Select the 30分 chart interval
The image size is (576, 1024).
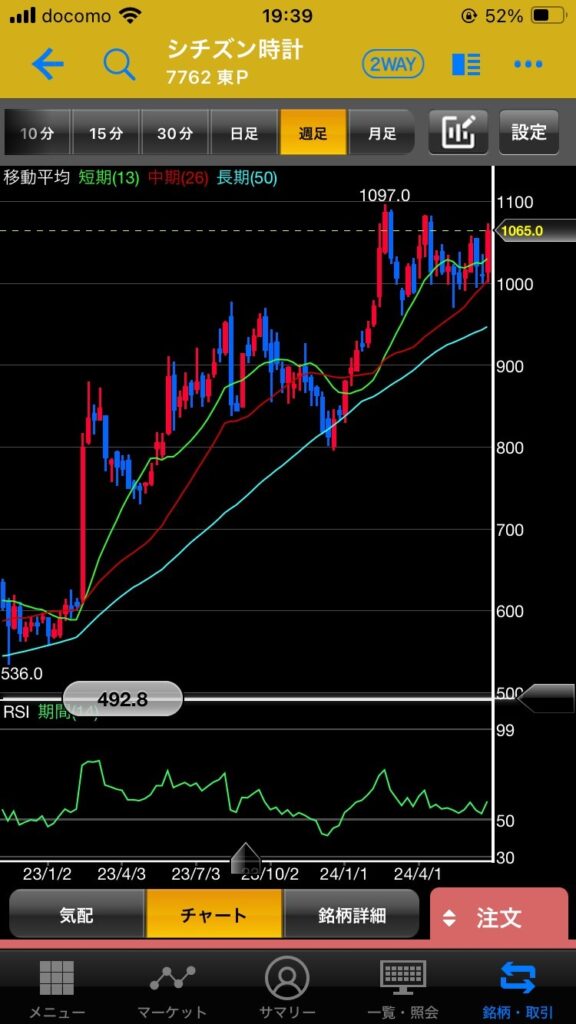tap(175, 133)
